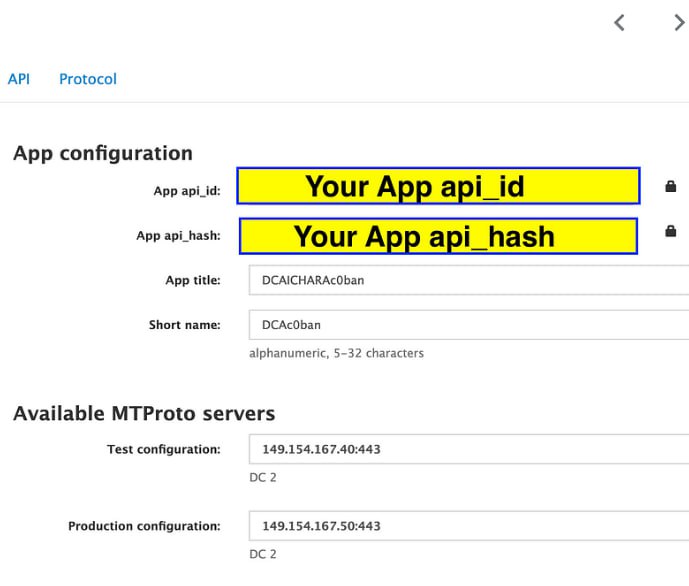
Task: Open the API tab
Action: pos(19,79)
